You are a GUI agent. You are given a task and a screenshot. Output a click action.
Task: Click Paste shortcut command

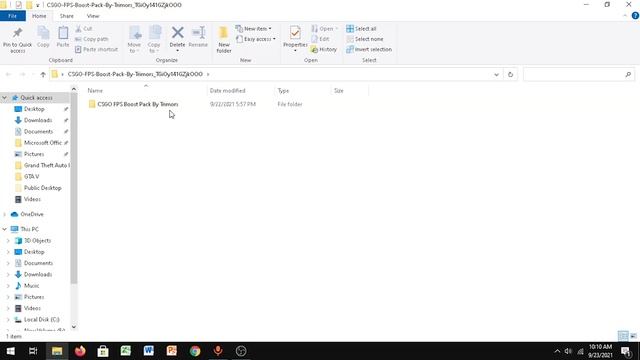click(96, 49)
